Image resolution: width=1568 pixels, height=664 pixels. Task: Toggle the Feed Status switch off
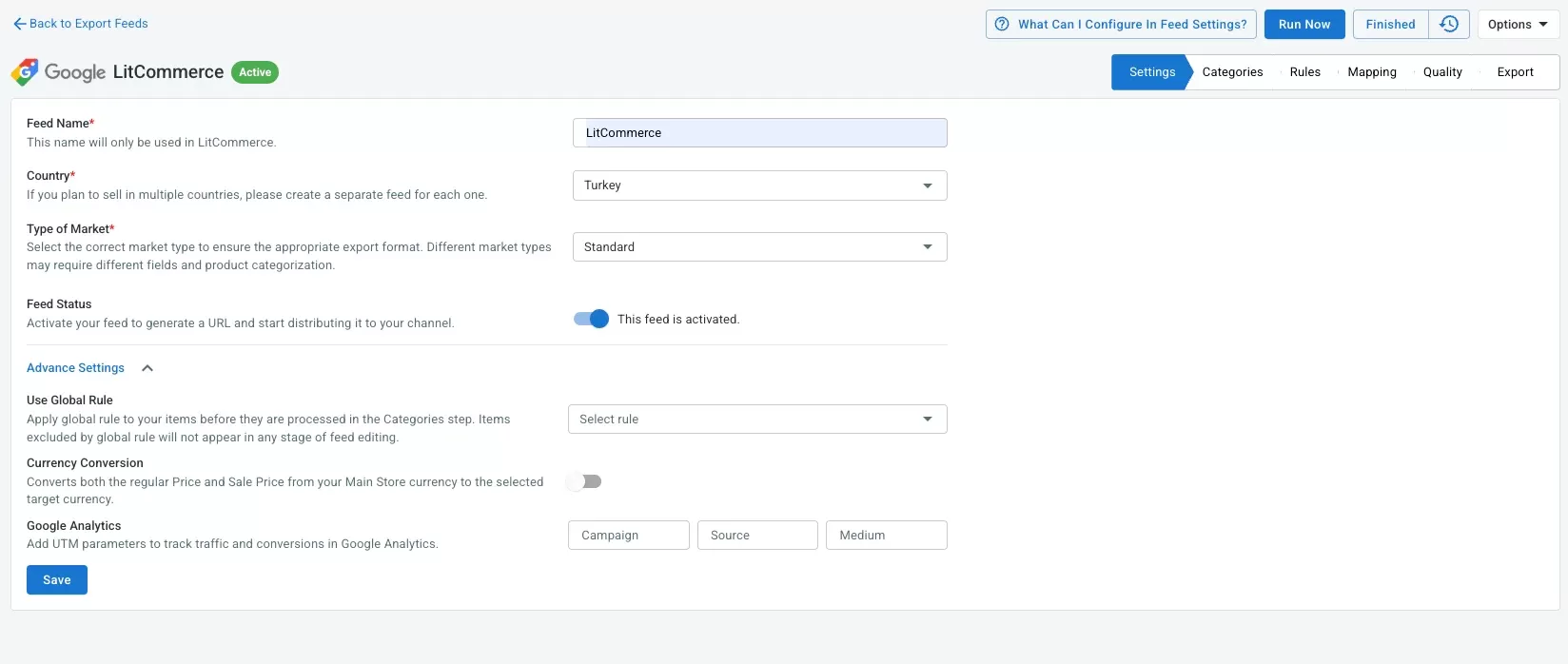591,320
